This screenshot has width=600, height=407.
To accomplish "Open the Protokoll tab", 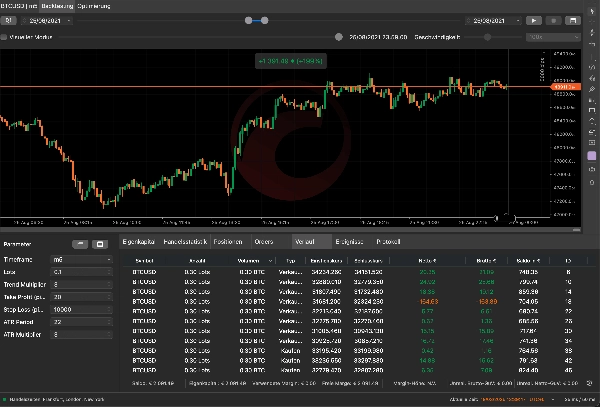I will pos(388,242).
